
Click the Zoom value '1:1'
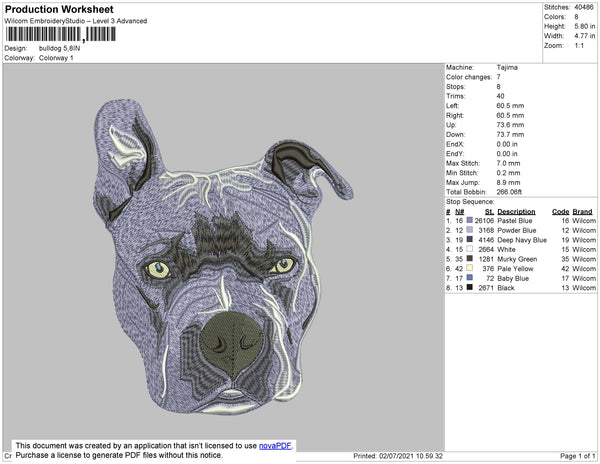[579, 46]
